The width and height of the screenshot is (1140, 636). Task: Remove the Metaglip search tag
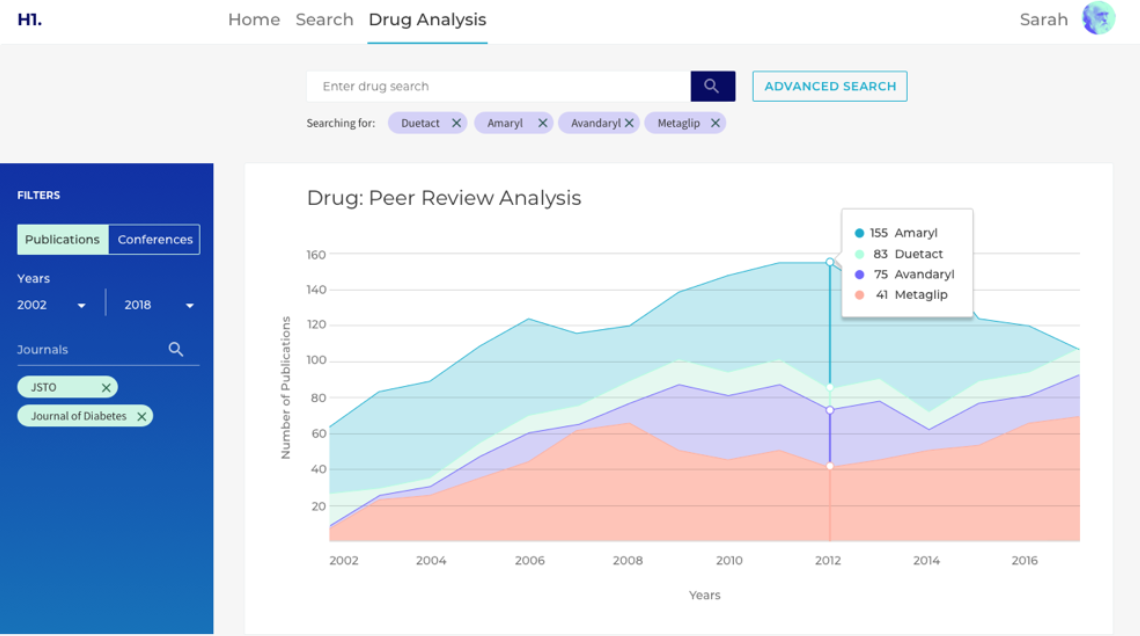pos(715,124)
